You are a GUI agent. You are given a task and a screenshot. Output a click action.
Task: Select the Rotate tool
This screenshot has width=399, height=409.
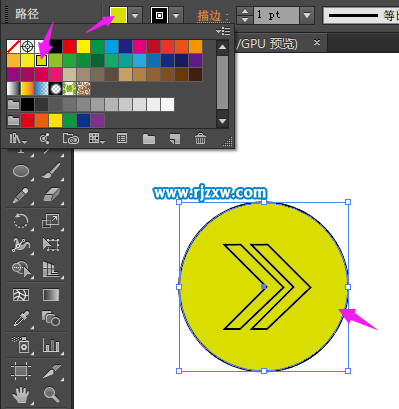click(x=21, y=221)
